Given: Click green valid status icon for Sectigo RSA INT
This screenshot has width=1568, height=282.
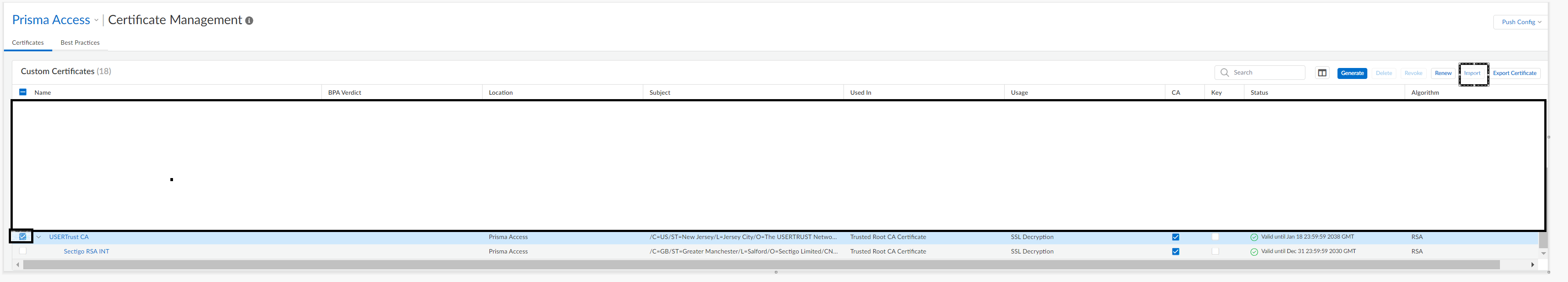Looking at the screenshot, I should 1254,252.
